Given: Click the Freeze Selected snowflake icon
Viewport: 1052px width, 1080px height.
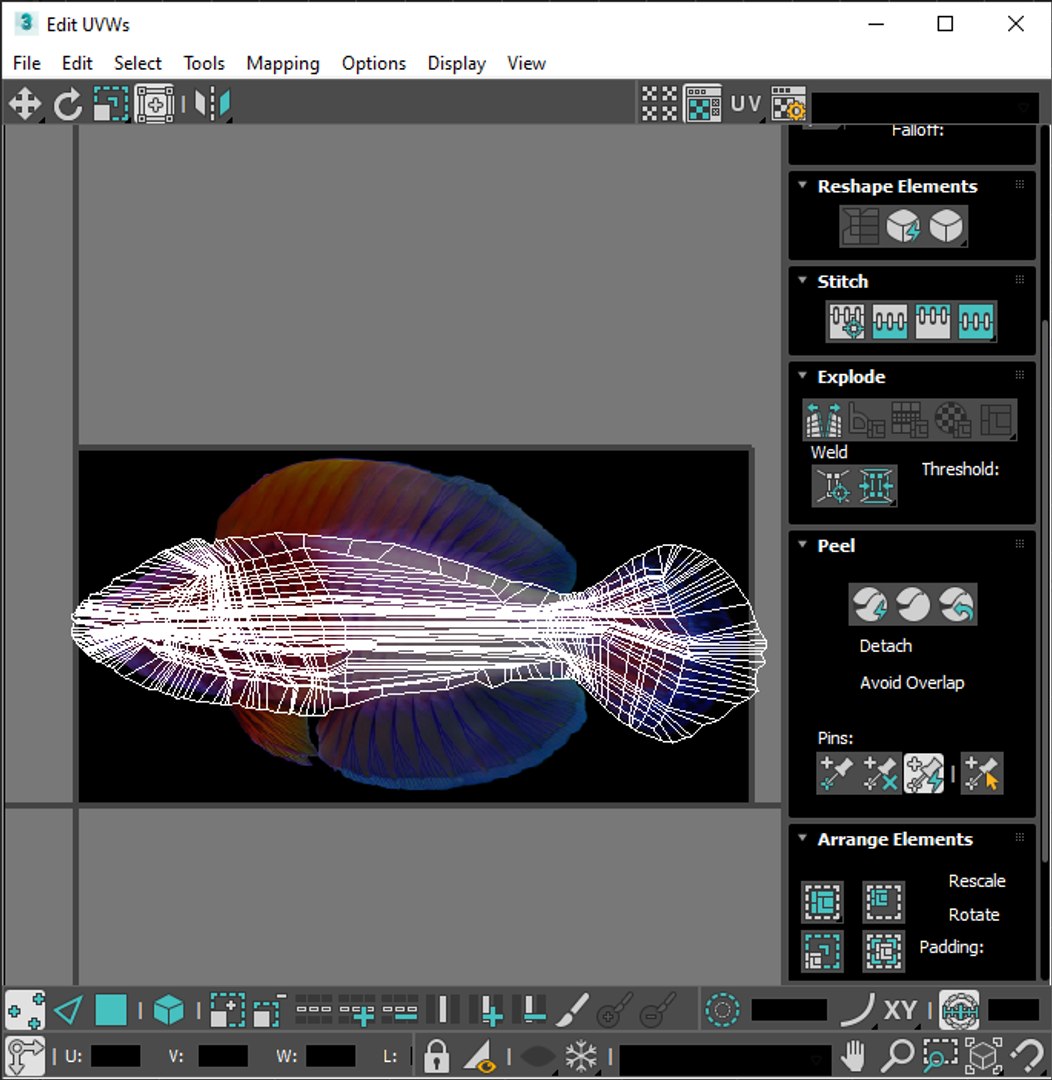Looking at the screenshot, I should click(x=581, y=1056).
